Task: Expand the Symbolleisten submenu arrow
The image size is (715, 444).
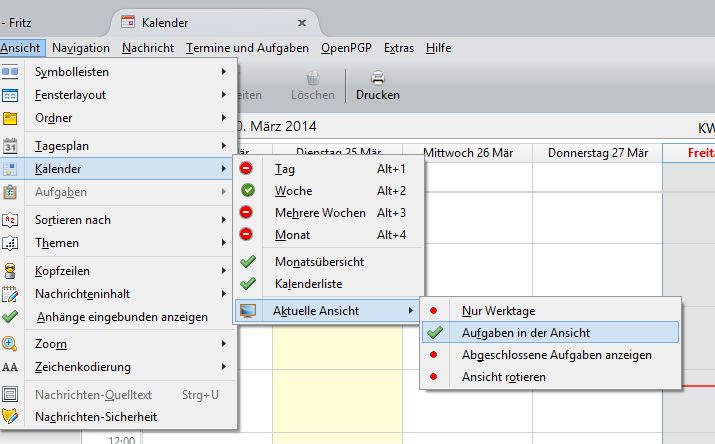Action: [x=223, y=72]
